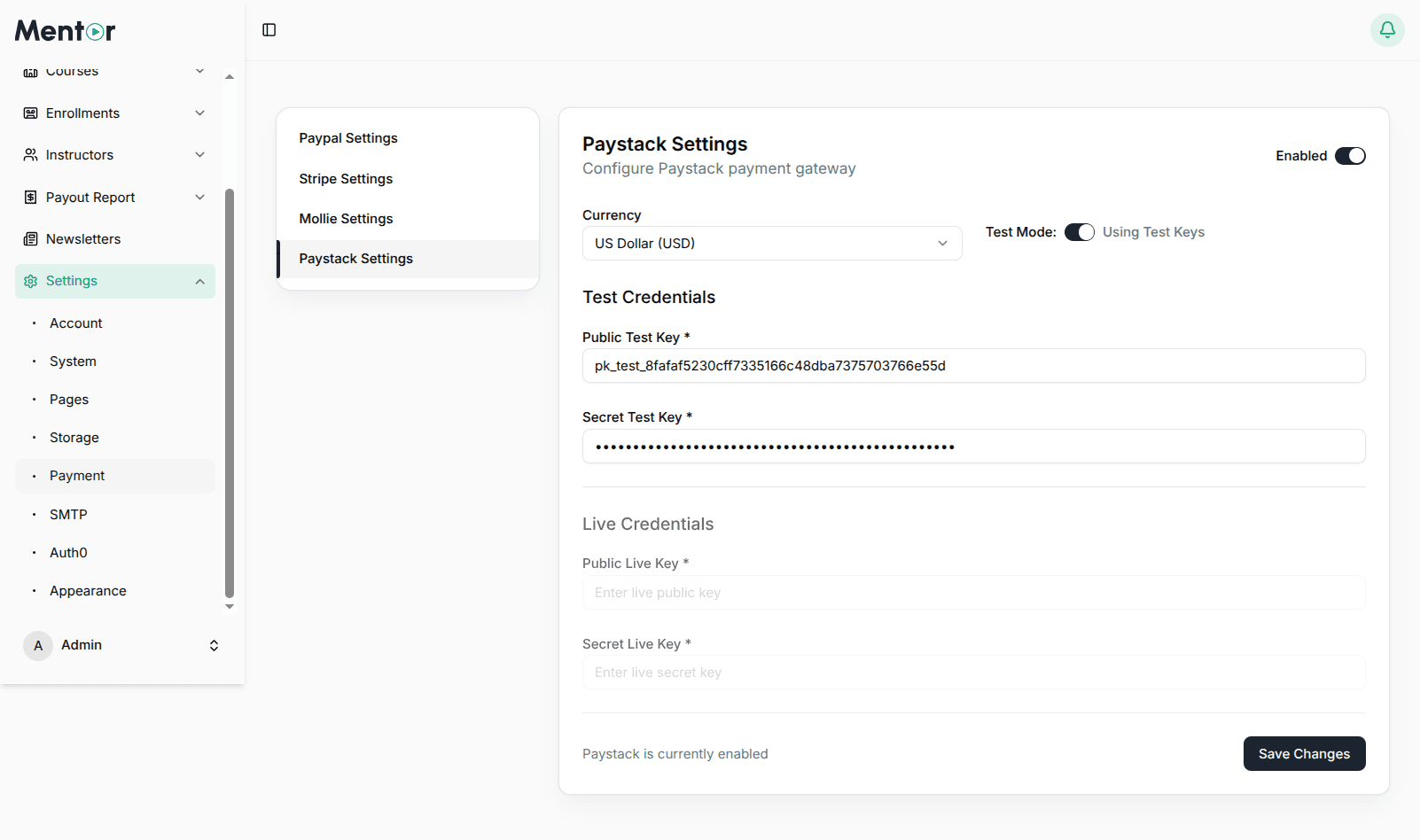Select the Courses icon in the sidebar
This screenshot has height=840, width=1420.
(30, 71)
